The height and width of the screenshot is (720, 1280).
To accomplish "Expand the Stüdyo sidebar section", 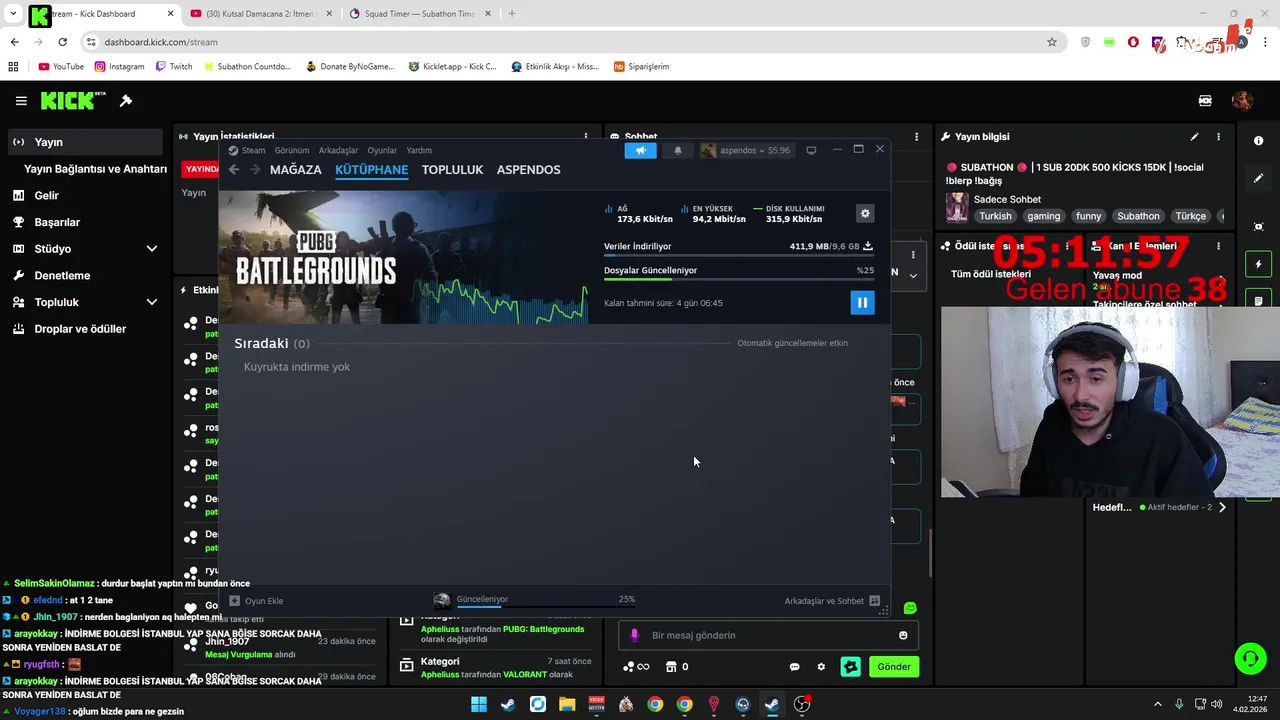I will click(85, 249).
